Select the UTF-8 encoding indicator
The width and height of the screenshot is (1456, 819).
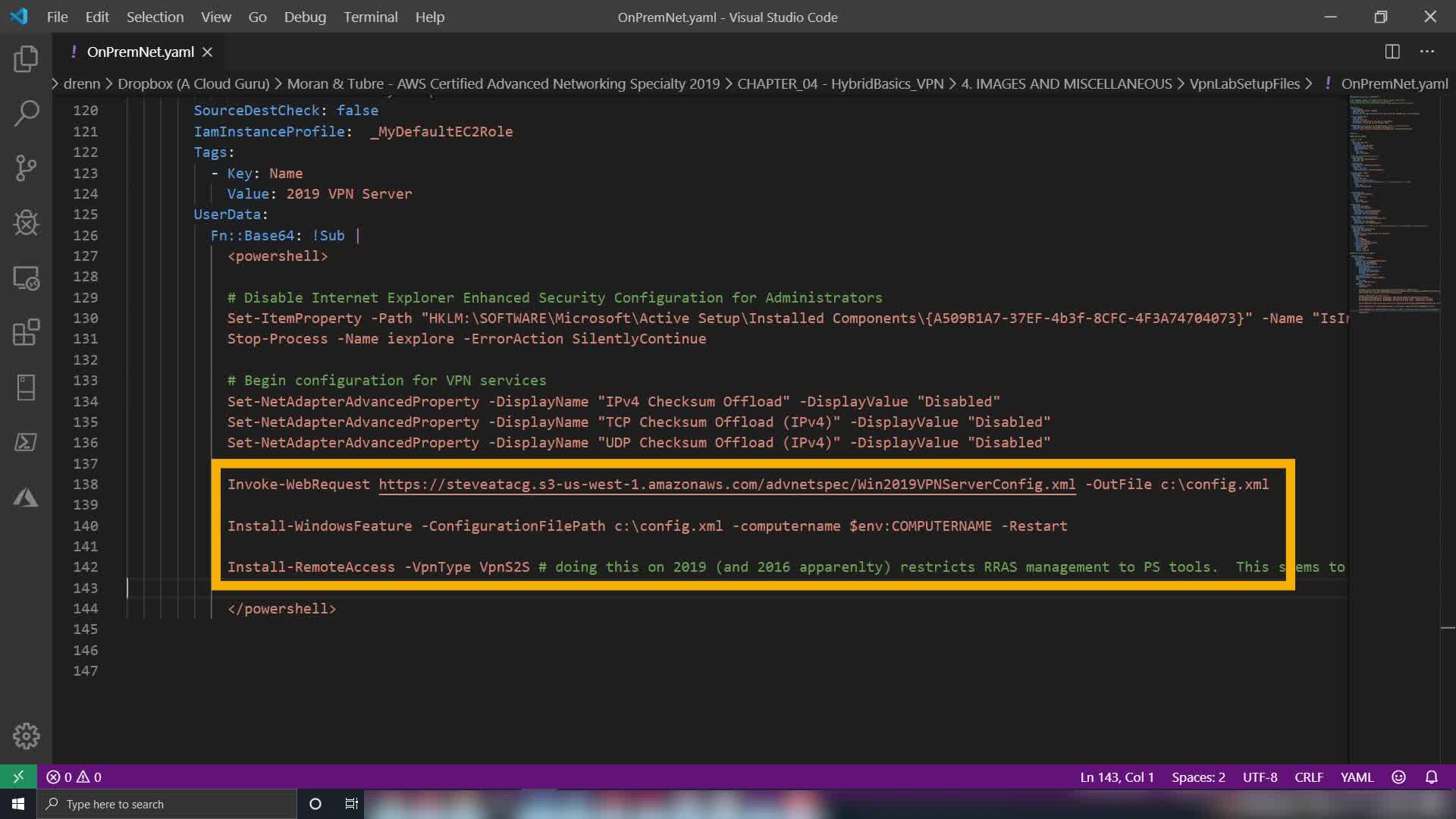click(x=1260, y=777)
